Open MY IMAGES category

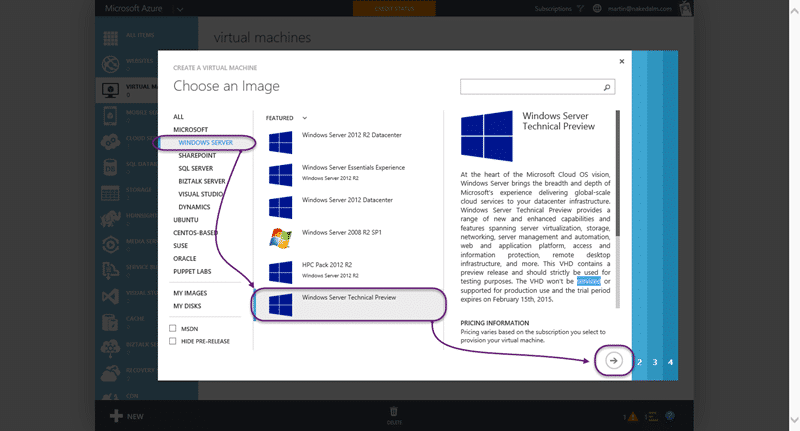[x=190, y=293]
